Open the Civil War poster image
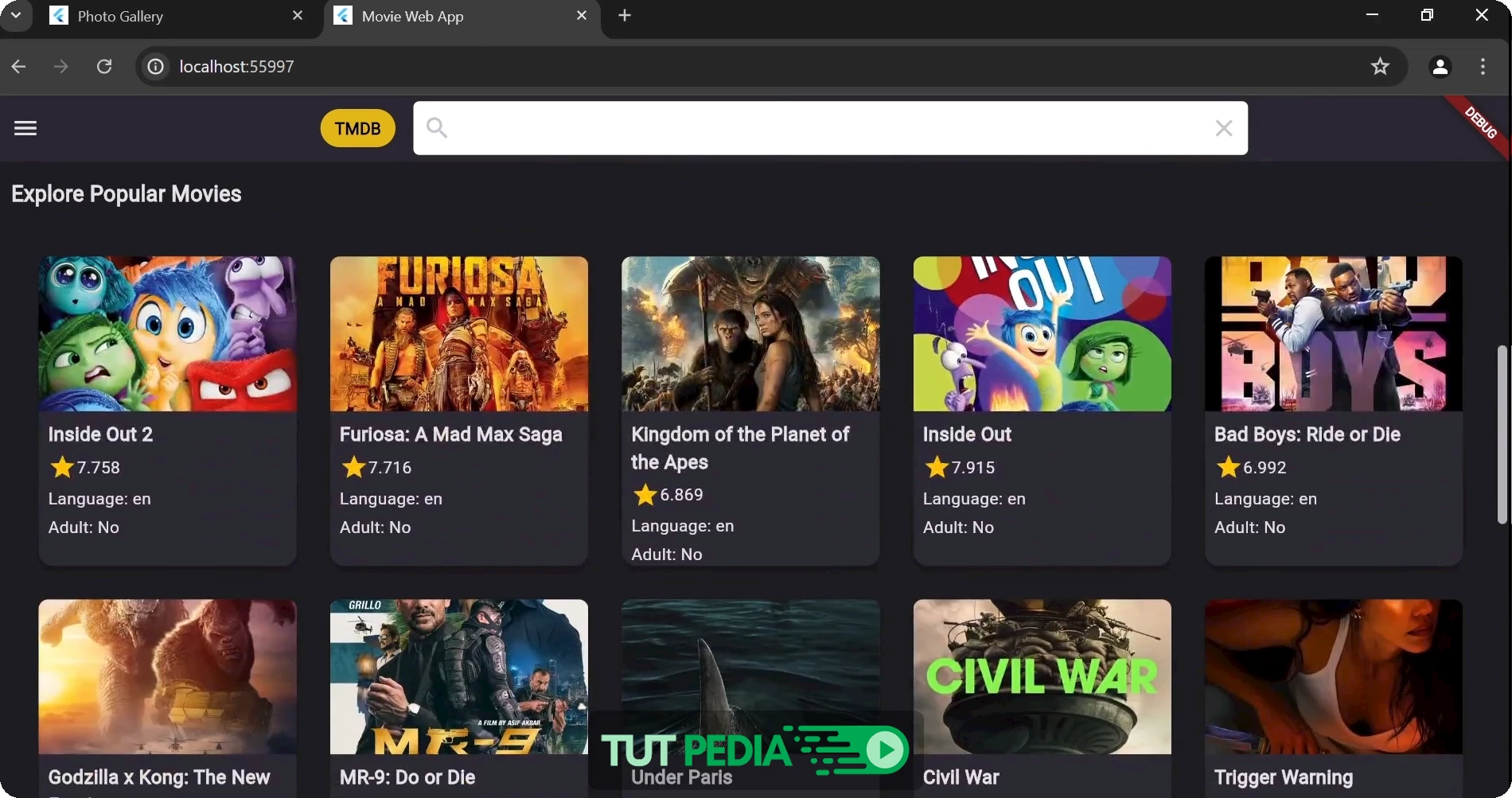 click(1042, 676)
